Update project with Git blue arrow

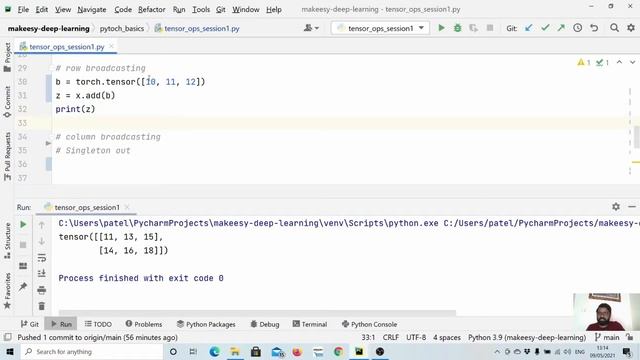529,28
